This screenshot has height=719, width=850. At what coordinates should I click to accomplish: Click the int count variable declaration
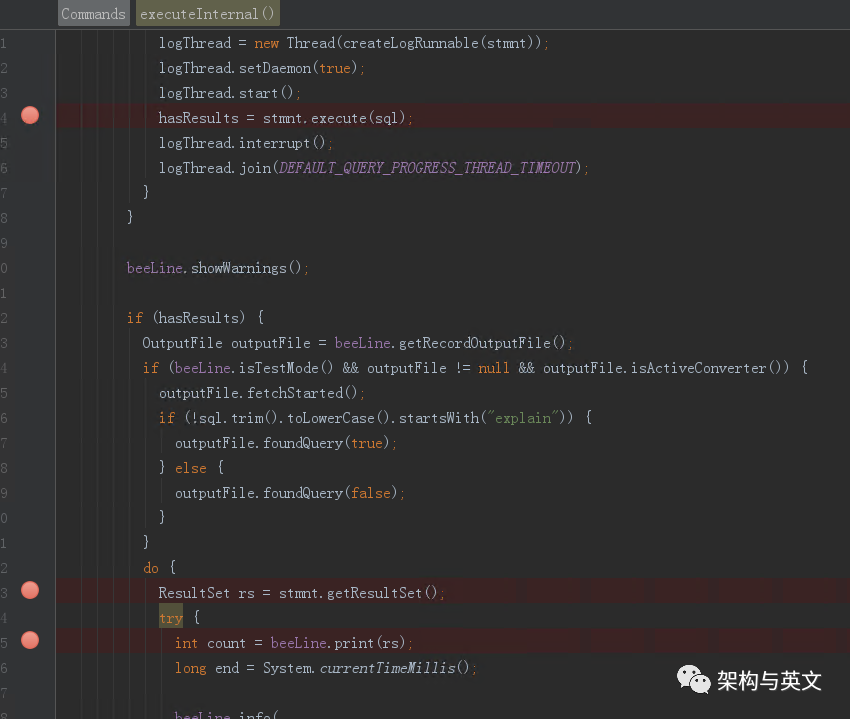pyautogui.click(x=210, y=643)
